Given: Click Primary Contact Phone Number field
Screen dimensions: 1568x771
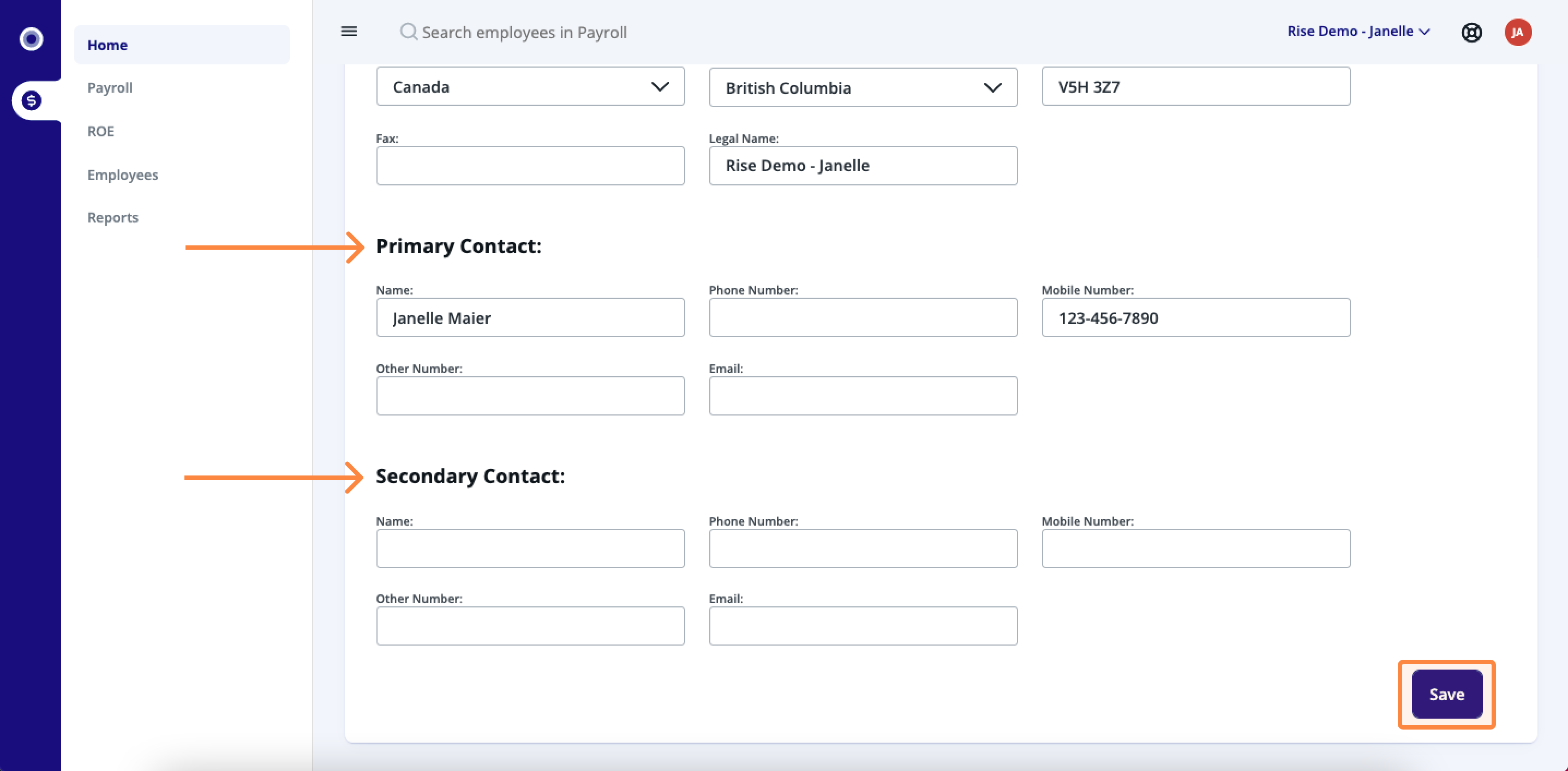Looking at the screenshot, I should click(863, 318).
